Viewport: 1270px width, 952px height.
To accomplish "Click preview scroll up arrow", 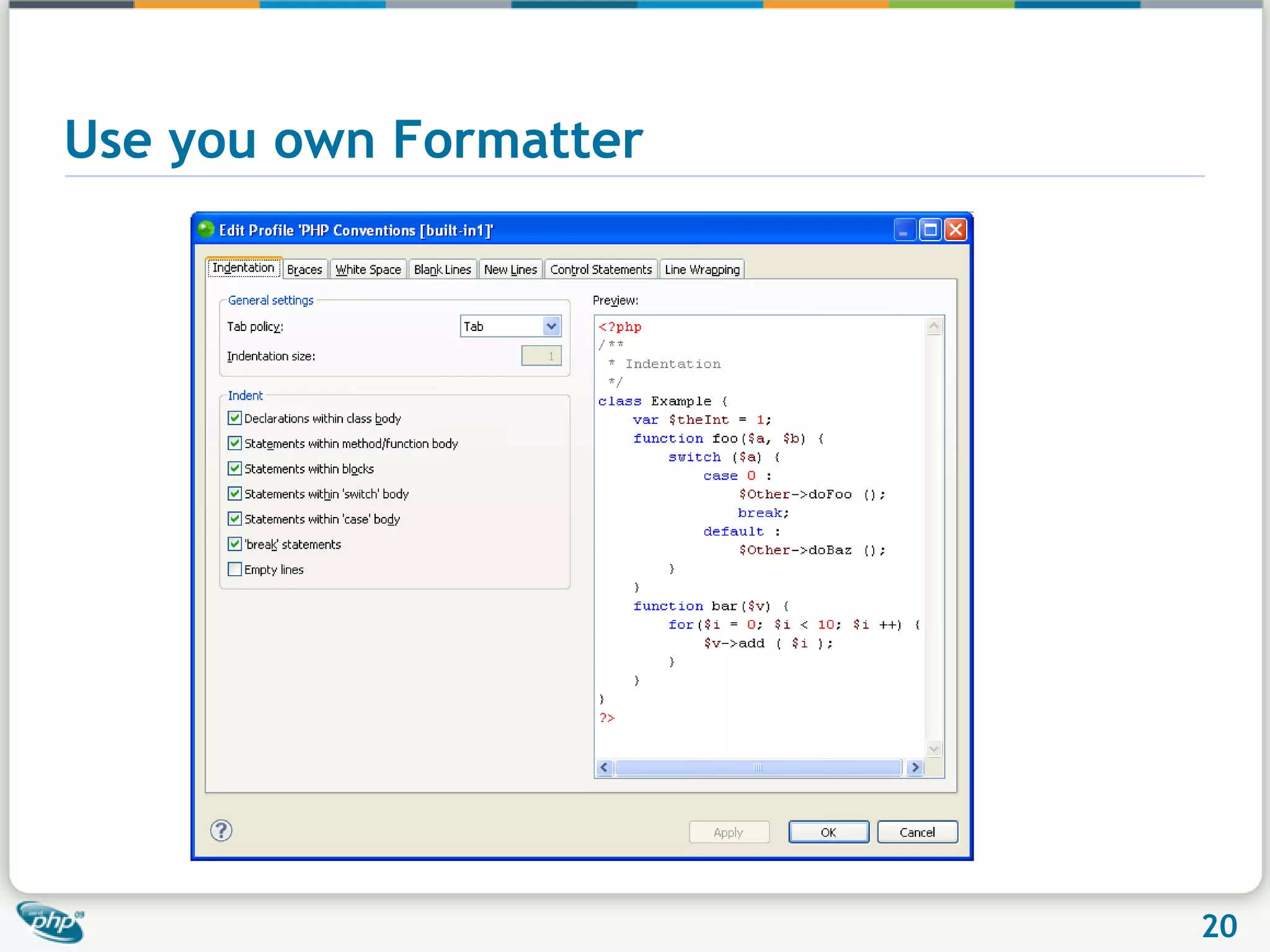I will point(934,326).
